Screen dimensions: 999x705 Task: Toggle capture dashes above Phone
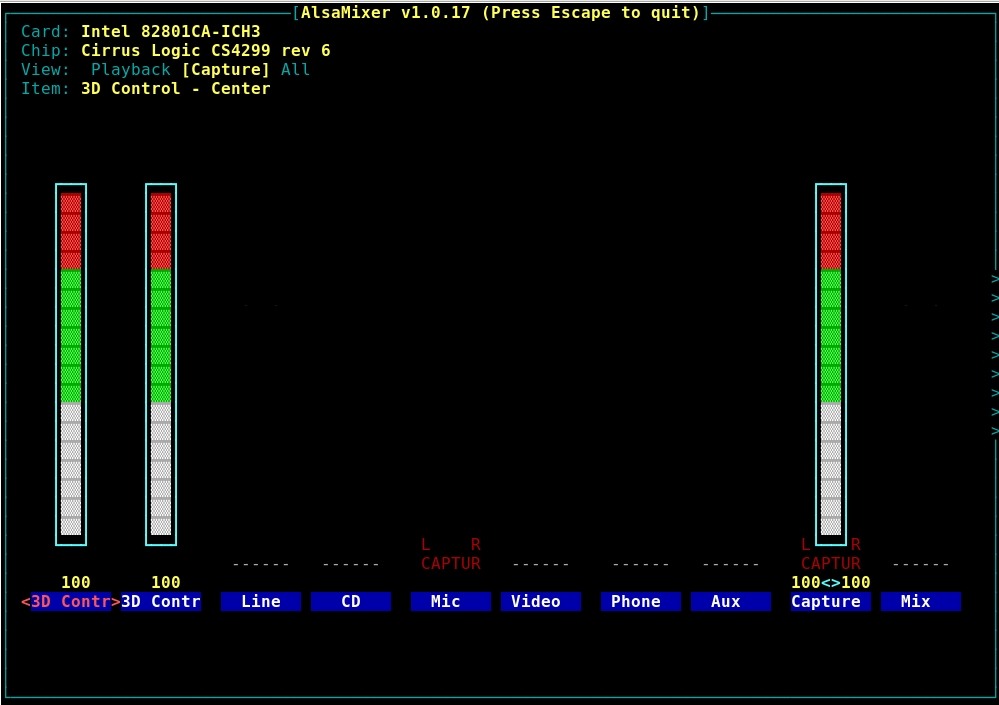click(640, 564)
